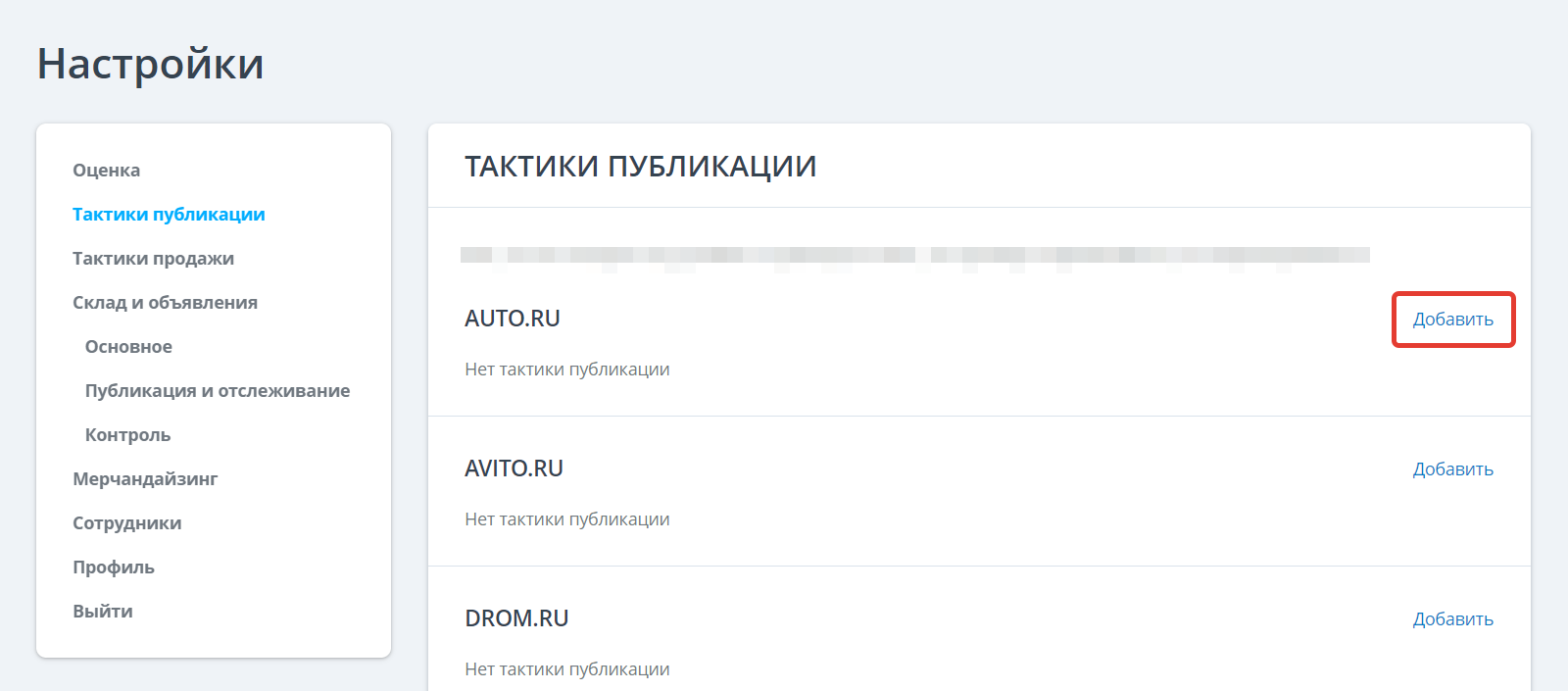Click 'Нет тактики публикации' under DROM.RU
The height and width of the screenshot is (691, 1568).
click(x=567, y=669)
